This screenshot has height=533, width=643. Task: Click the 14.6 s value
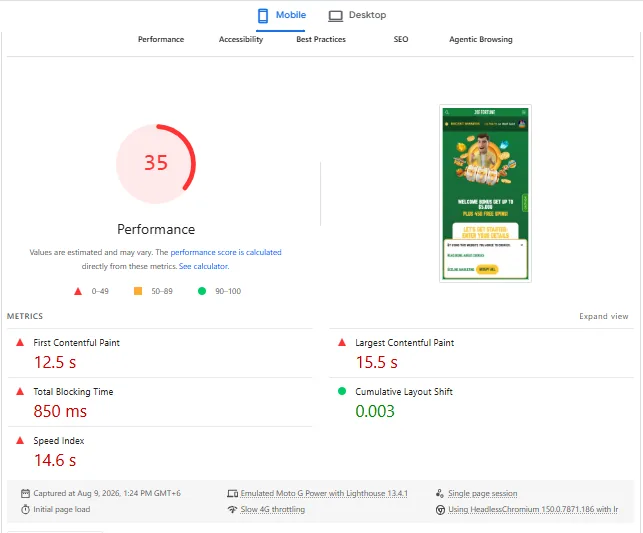pyautogui.click(x=55, y=460)
